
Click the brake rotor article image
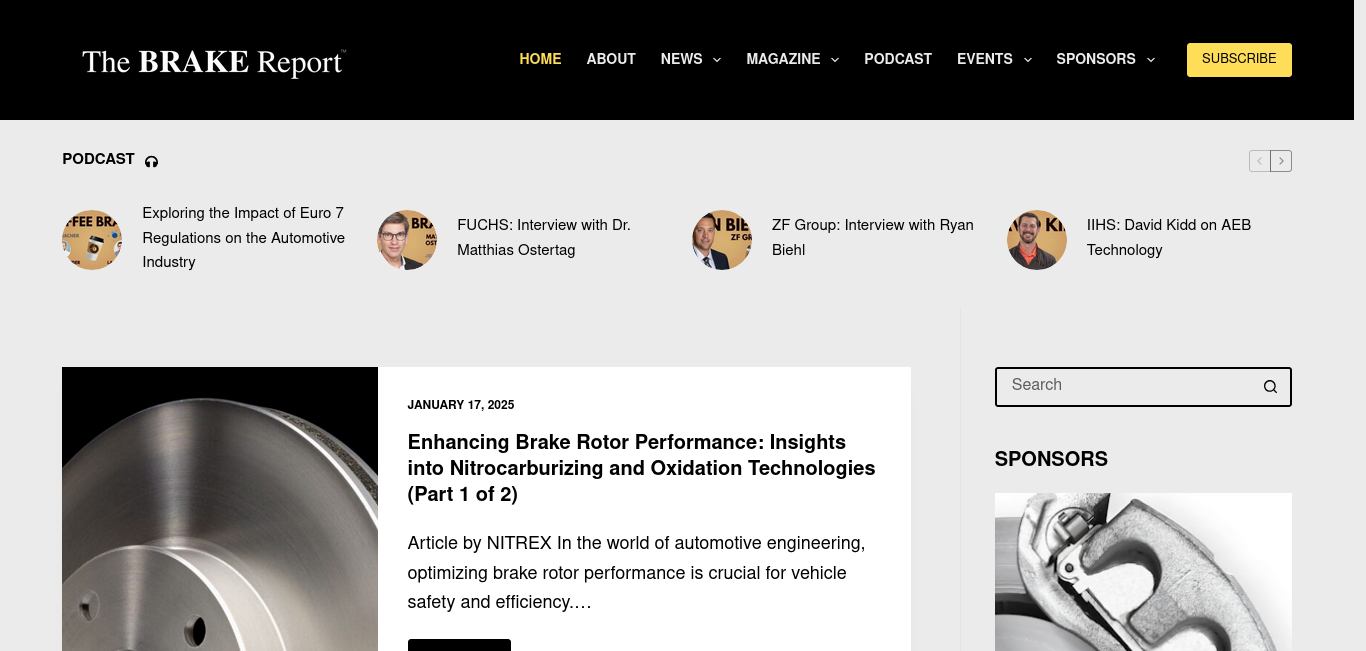(220, 509)
